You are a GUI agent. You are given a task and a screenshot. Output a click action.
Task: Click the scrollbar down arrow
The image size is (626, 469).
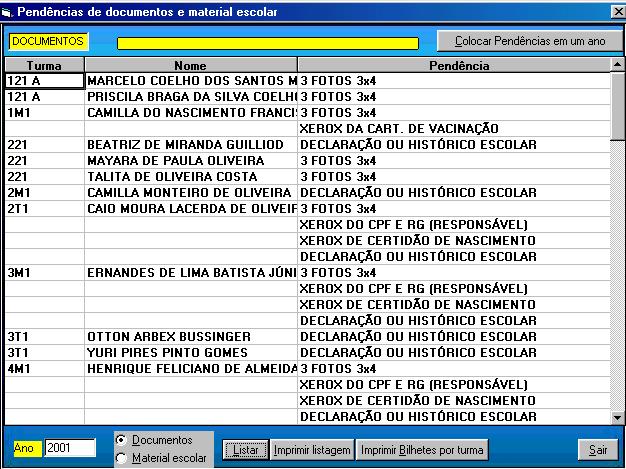click(x=617, y=418)
